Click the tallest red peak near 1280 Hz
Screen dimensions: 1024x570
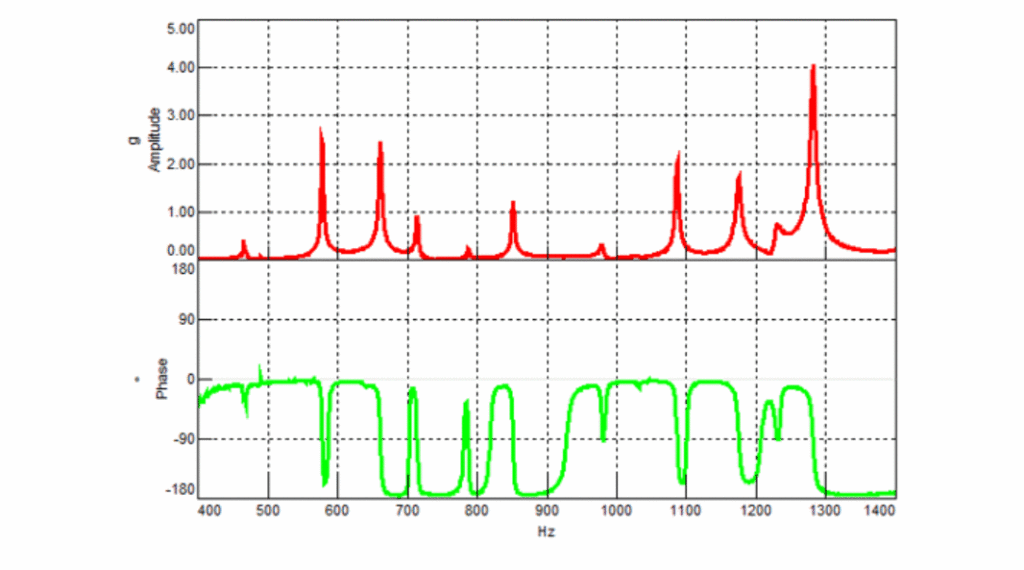tap(813, 70)
